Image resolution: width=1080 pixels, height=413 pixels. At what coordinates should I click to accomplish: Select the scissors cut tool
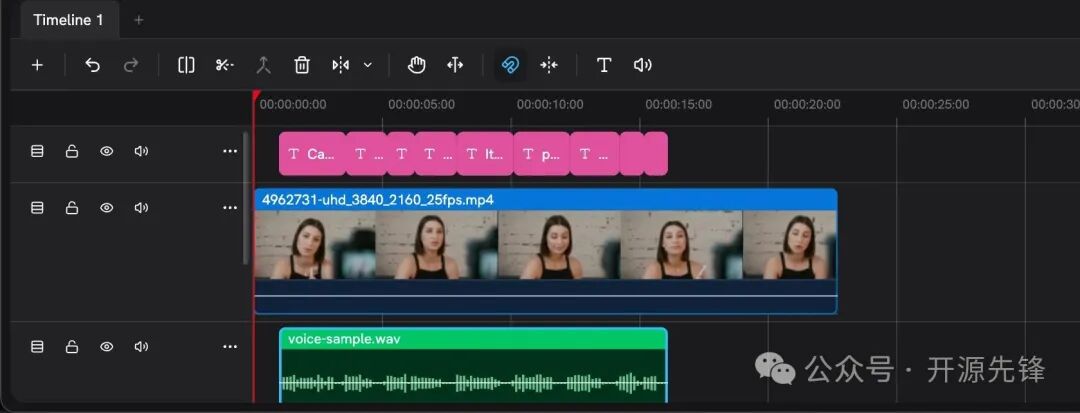[225, 65]
